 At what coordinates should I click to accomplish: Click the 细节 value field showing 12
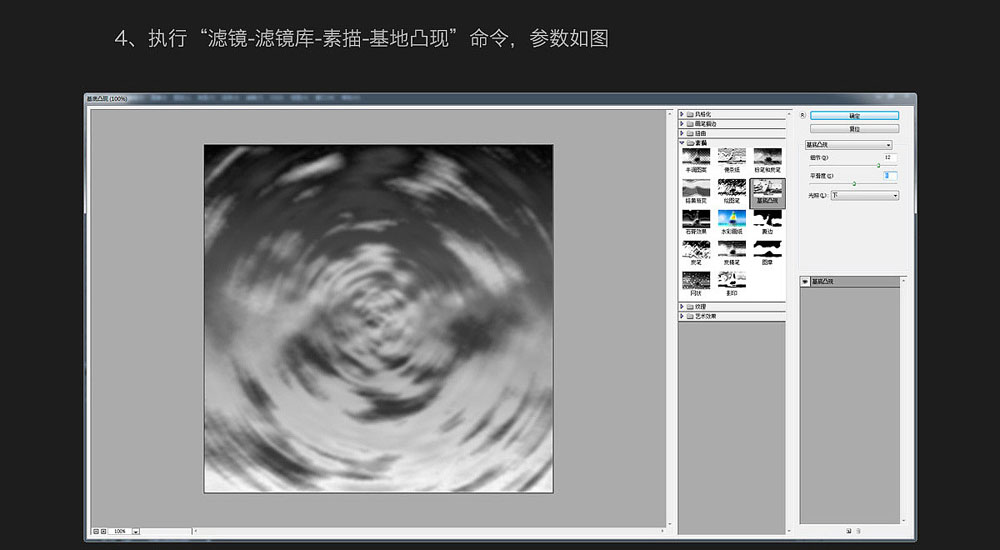(890, 158)
